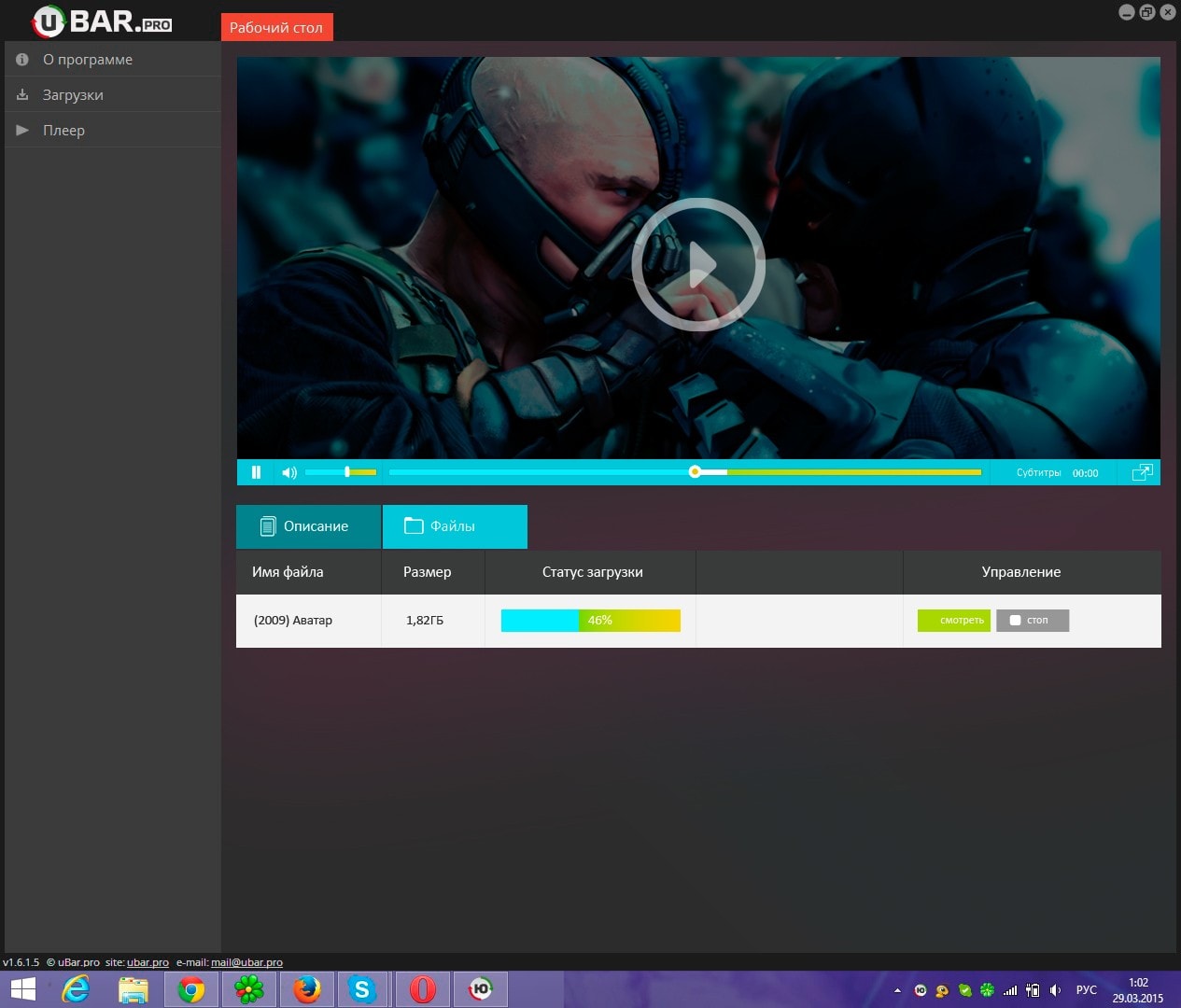Switch to the Описание tab
Image resolution: width=1181 pixels, height=1008 pixels.
coord(308,526)
